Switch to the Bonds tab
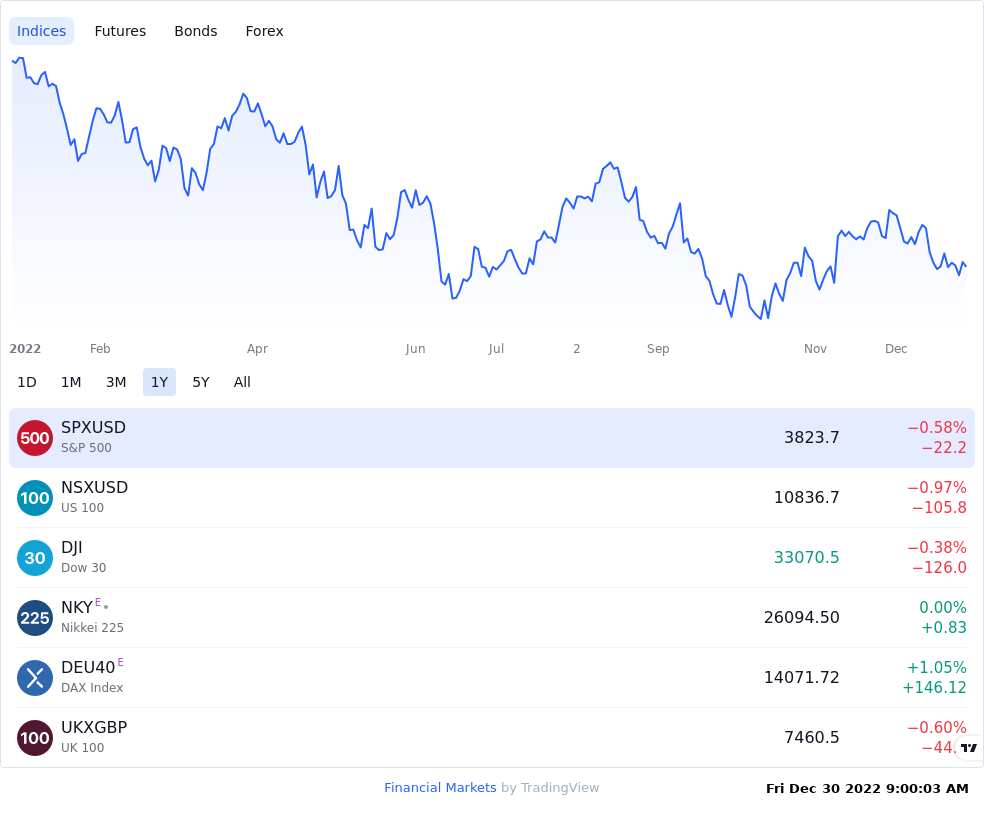The height and width of the screenshot is (820, 984). (x=196, y=31)
